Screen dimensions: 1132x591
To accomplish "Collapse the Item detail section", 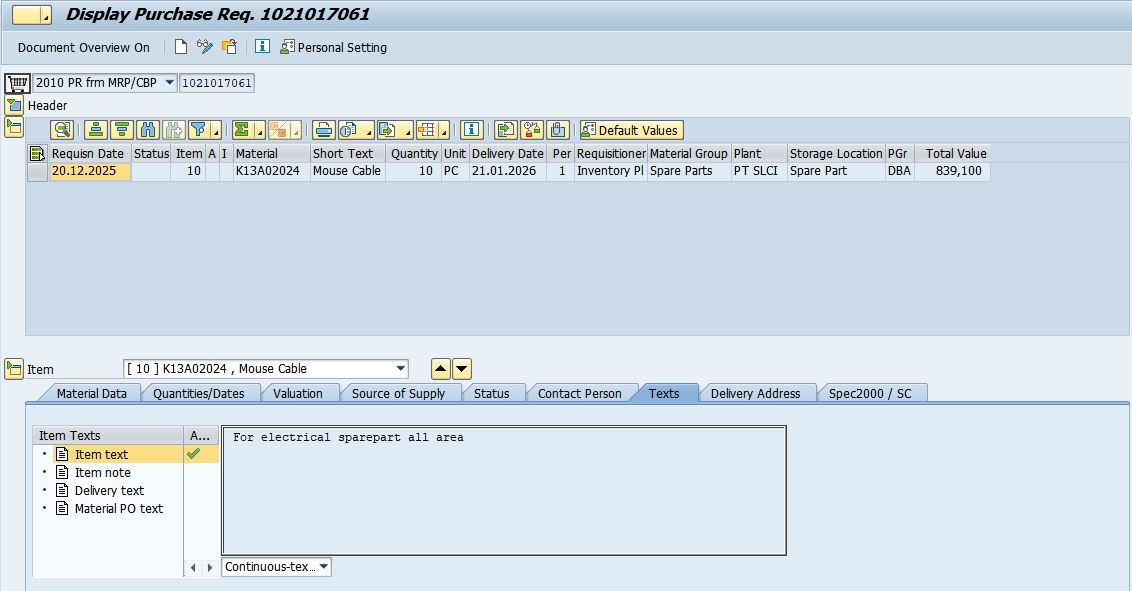I will click(x=14, y=369).
